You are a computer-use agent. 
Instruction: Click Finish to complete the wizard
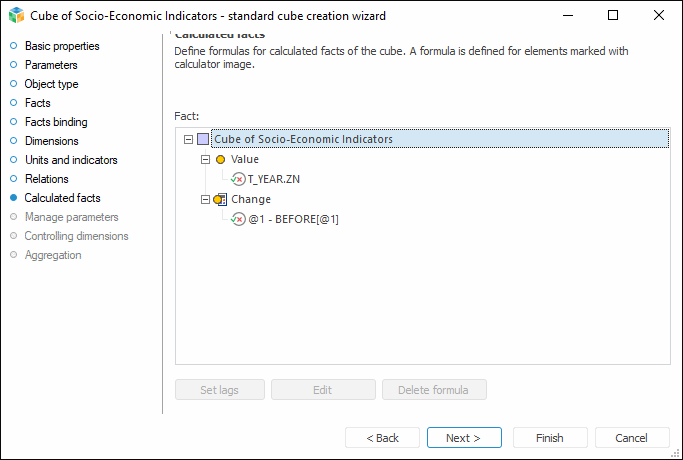(549, 438)
